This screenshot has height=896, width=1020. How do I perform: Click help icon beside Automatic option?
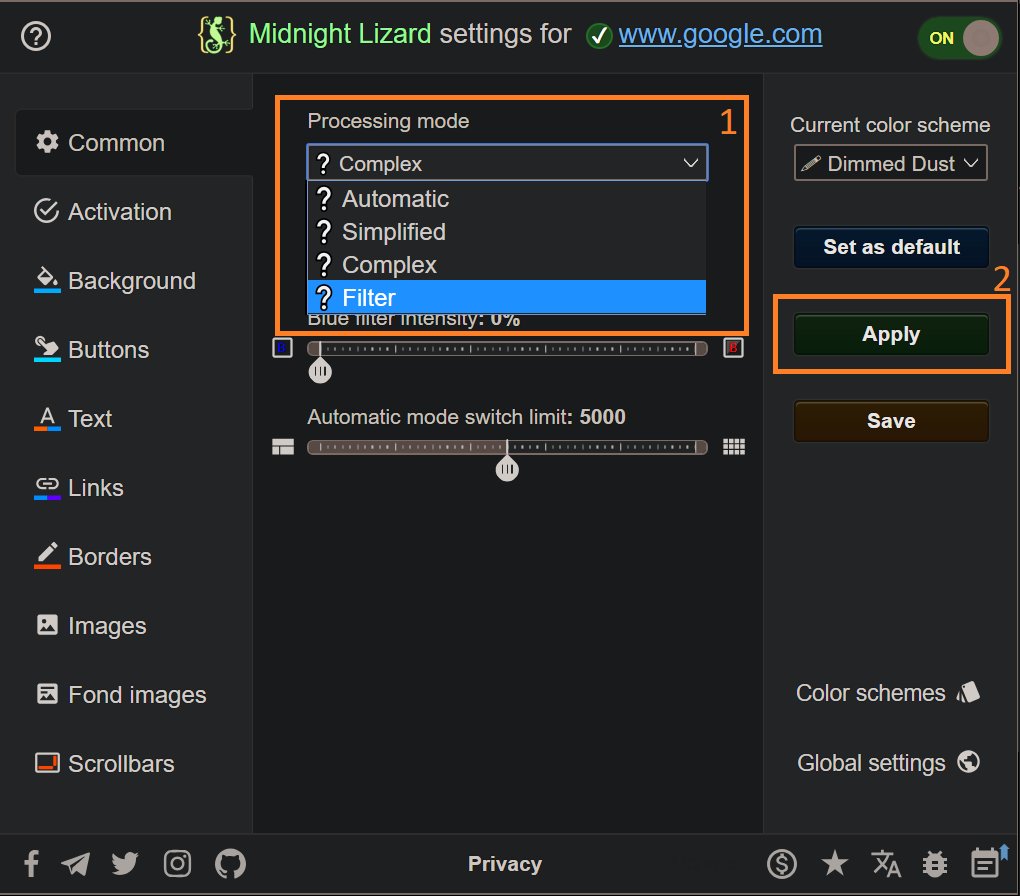[x=323, y=198]
